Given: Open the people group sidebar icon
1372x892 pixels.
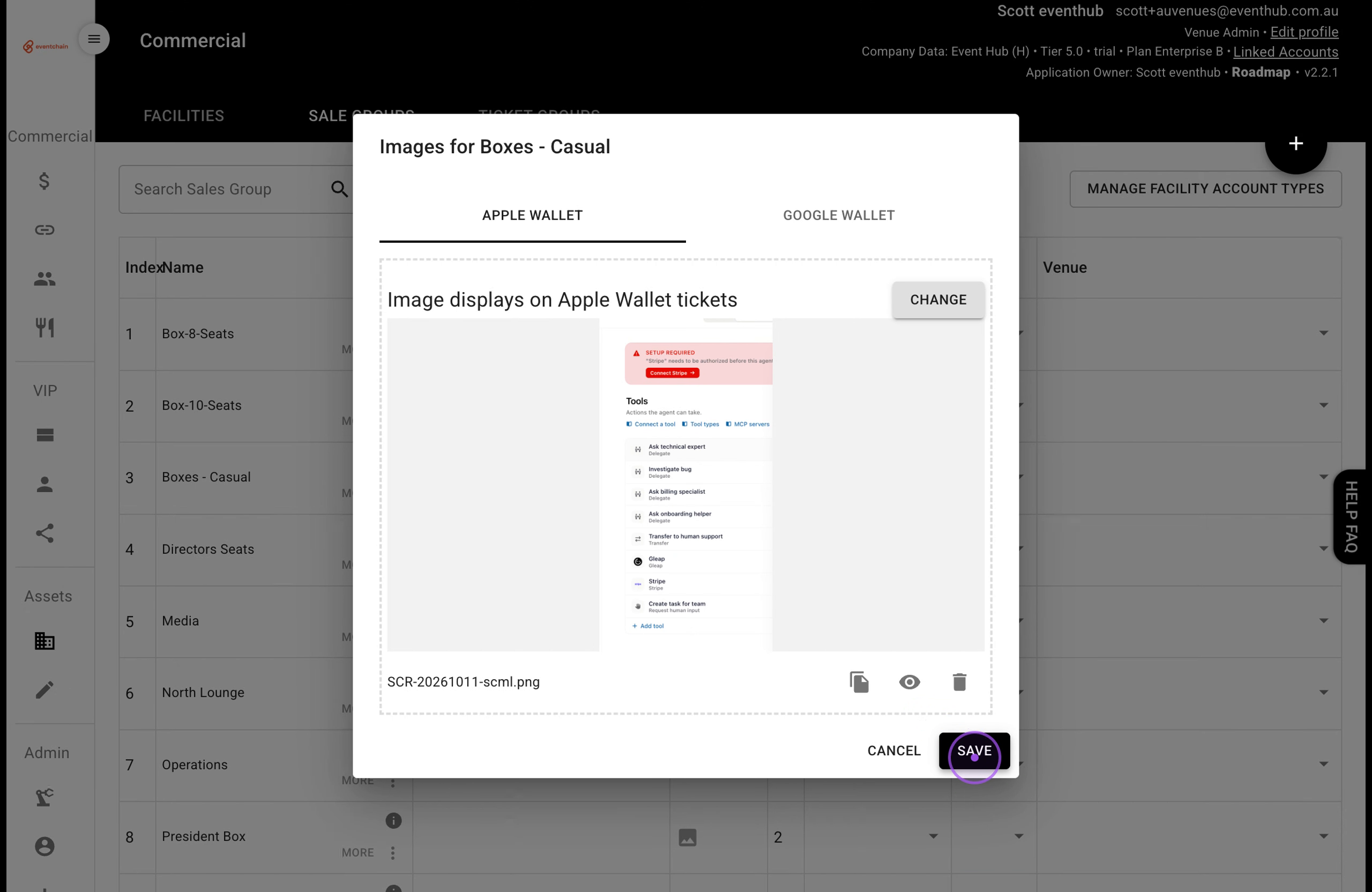Looking at the screenshot, I should click(x=44, y=279).
